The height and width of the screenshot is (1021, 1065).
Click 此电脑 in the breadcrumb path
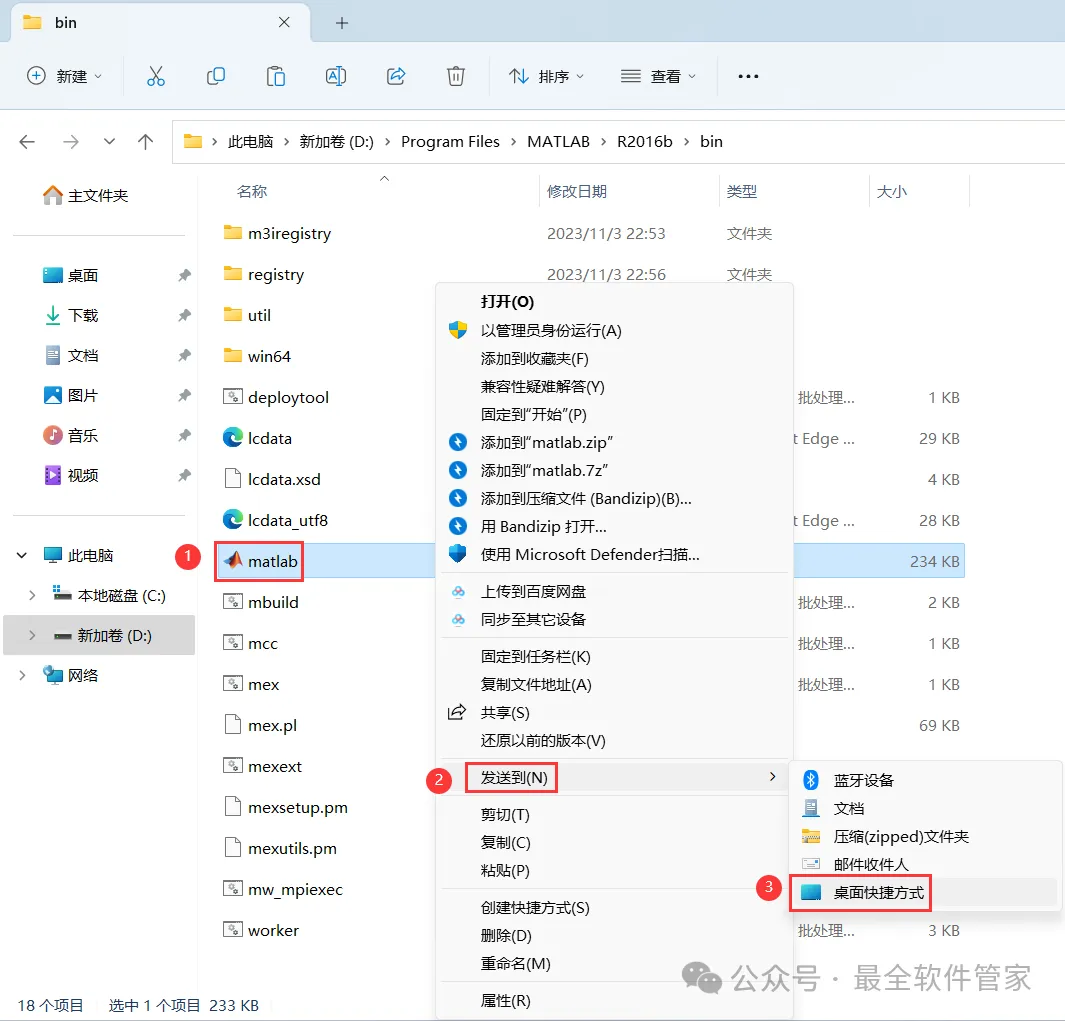(251, 141)
